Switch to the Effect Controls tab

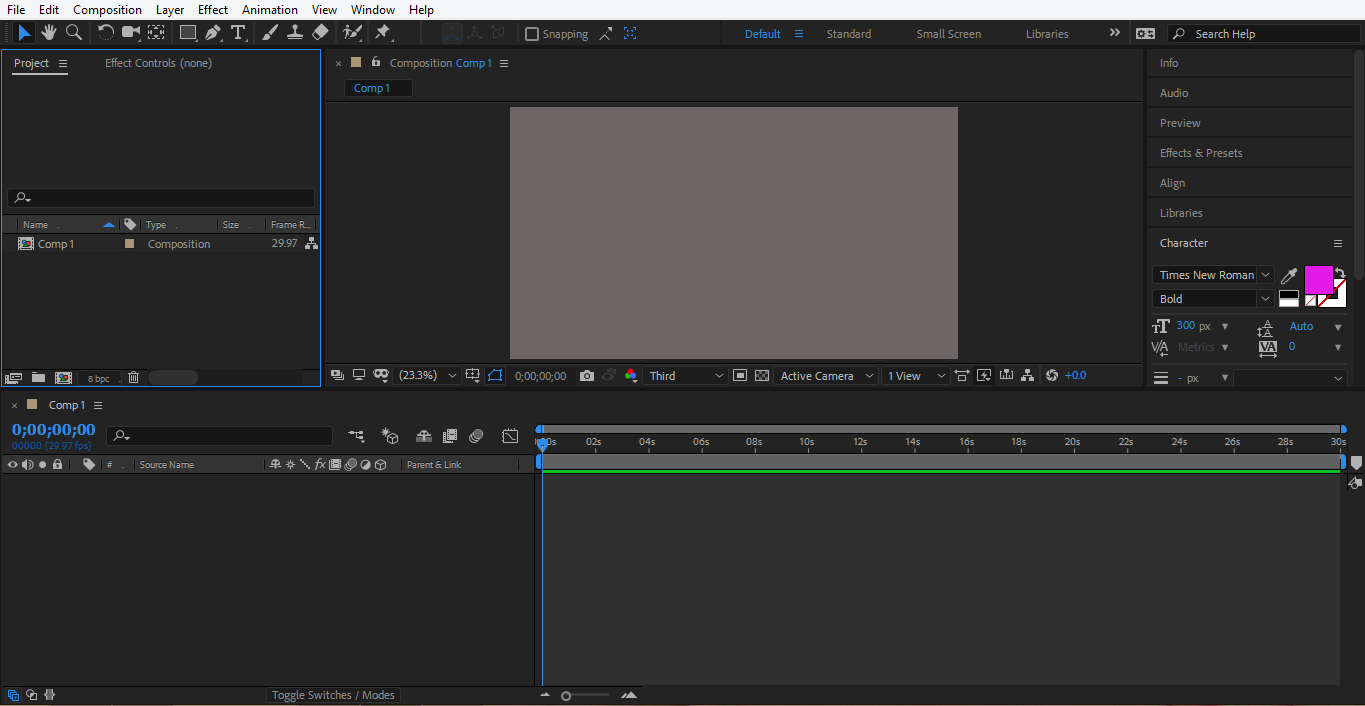pos(159,62)
